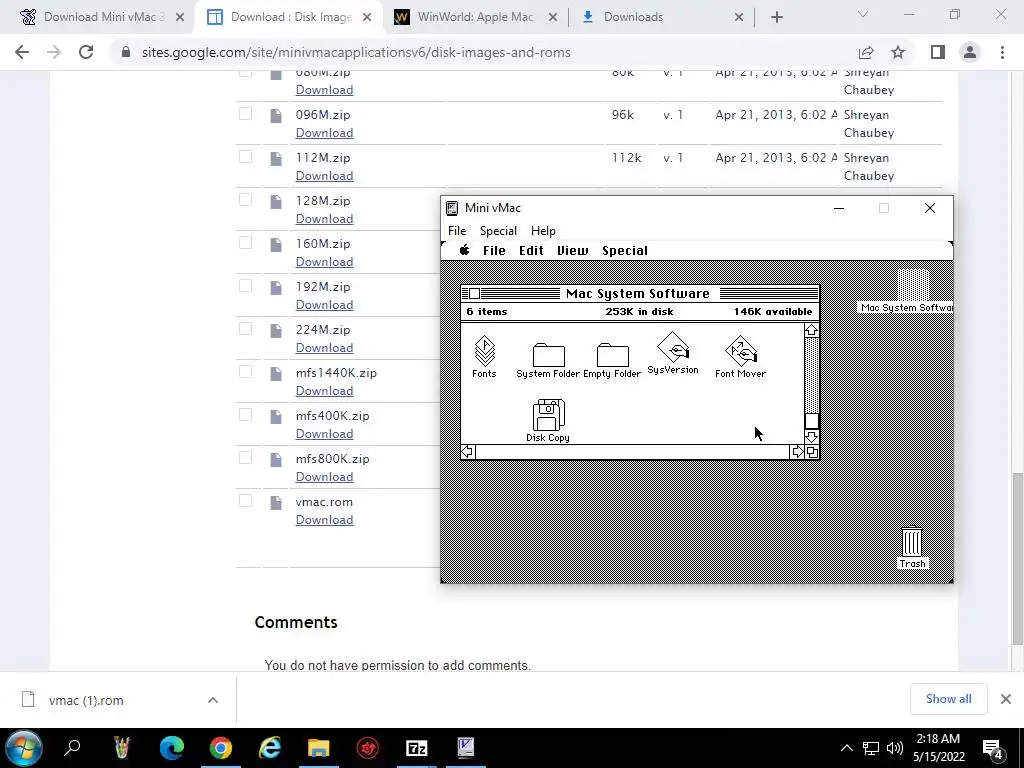Open Mini vMac host Special menu
This screenshot has width=1024, height=768.
(498, 231)
